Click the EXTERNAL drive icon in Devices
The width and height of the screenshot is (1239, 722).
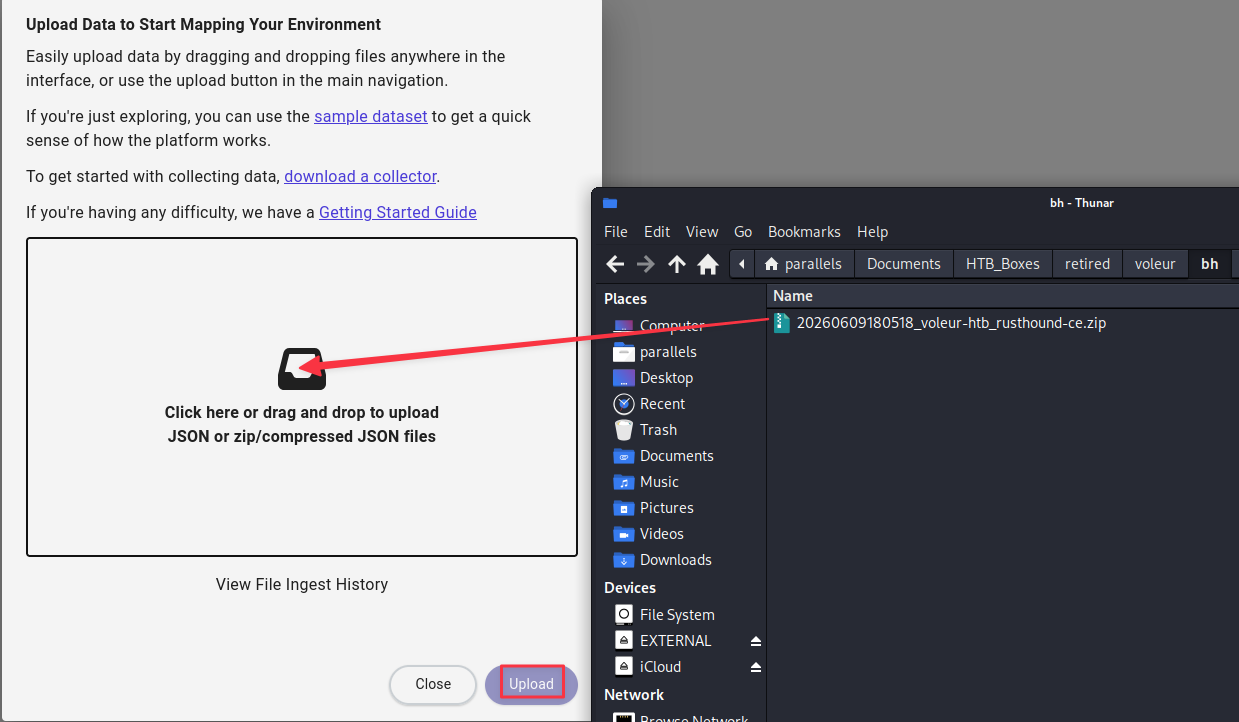coord(623,641)
